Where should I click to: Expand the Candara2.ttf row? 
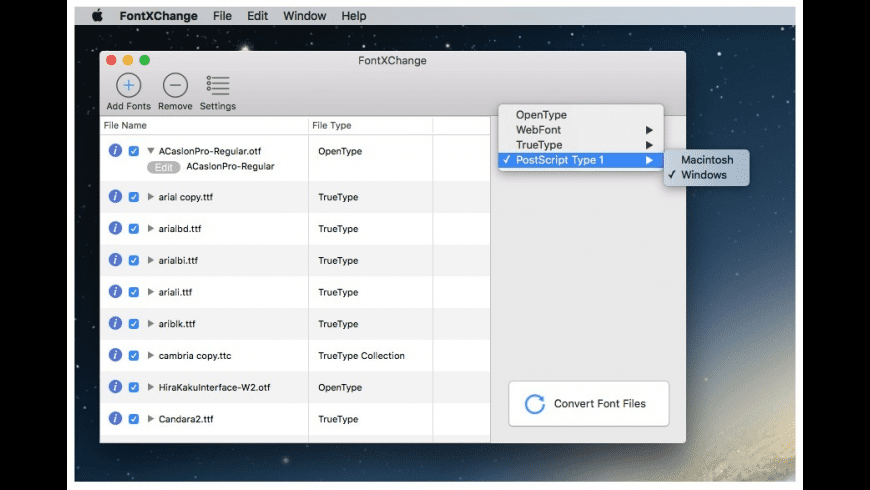150,419
